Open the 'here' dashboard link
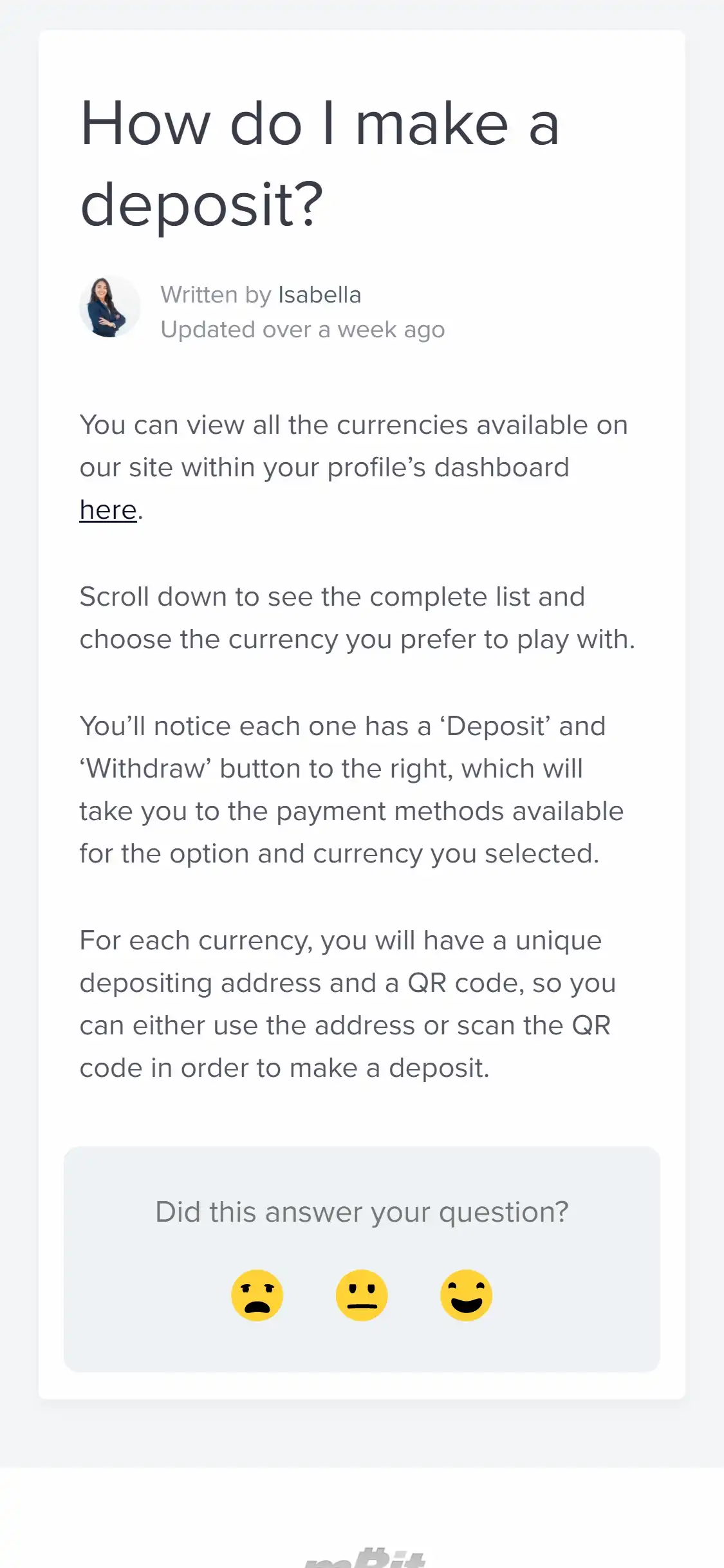The image size is (724, 1568). [x=108, y=510]
